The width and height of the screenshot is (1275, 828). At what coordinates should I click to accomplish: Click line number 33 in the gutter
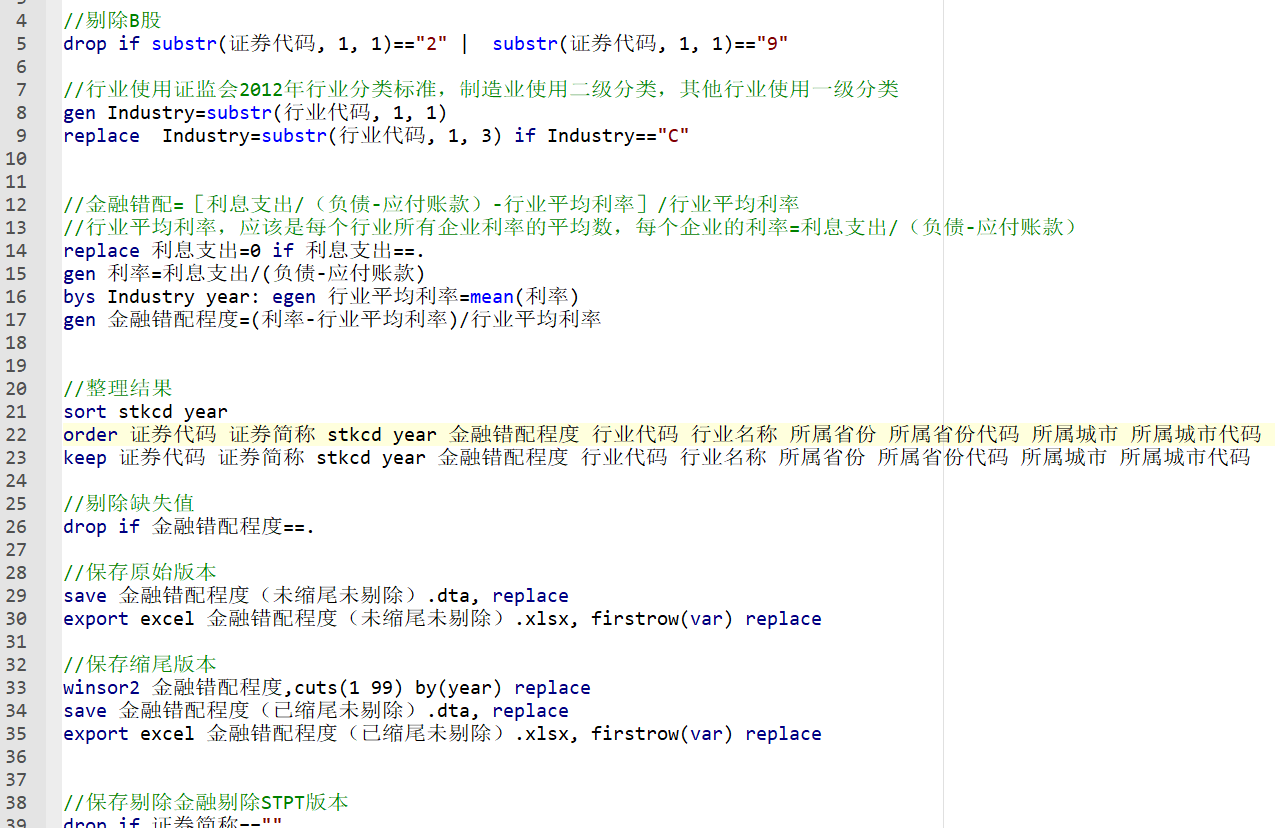(17, 688)
